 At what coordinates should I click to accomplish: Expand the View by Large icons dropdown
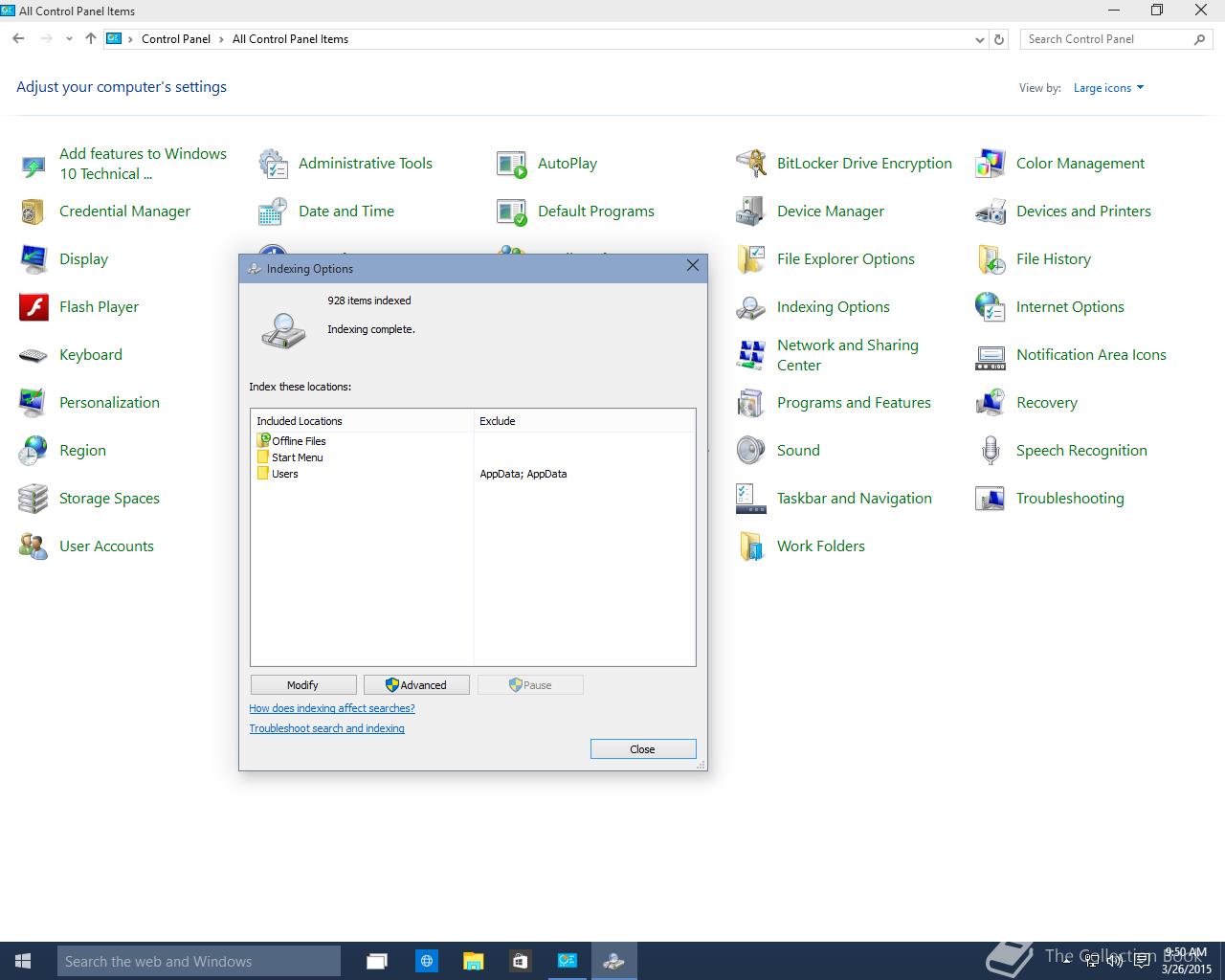(1108, 88)
